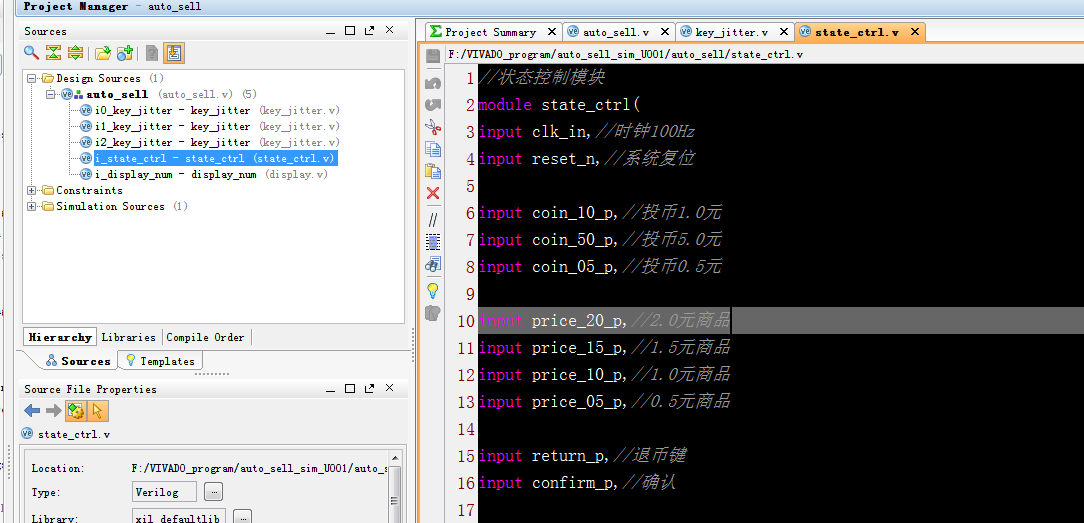
Task: Click Expand All in Sources toolbar
Action: point(75,53)
